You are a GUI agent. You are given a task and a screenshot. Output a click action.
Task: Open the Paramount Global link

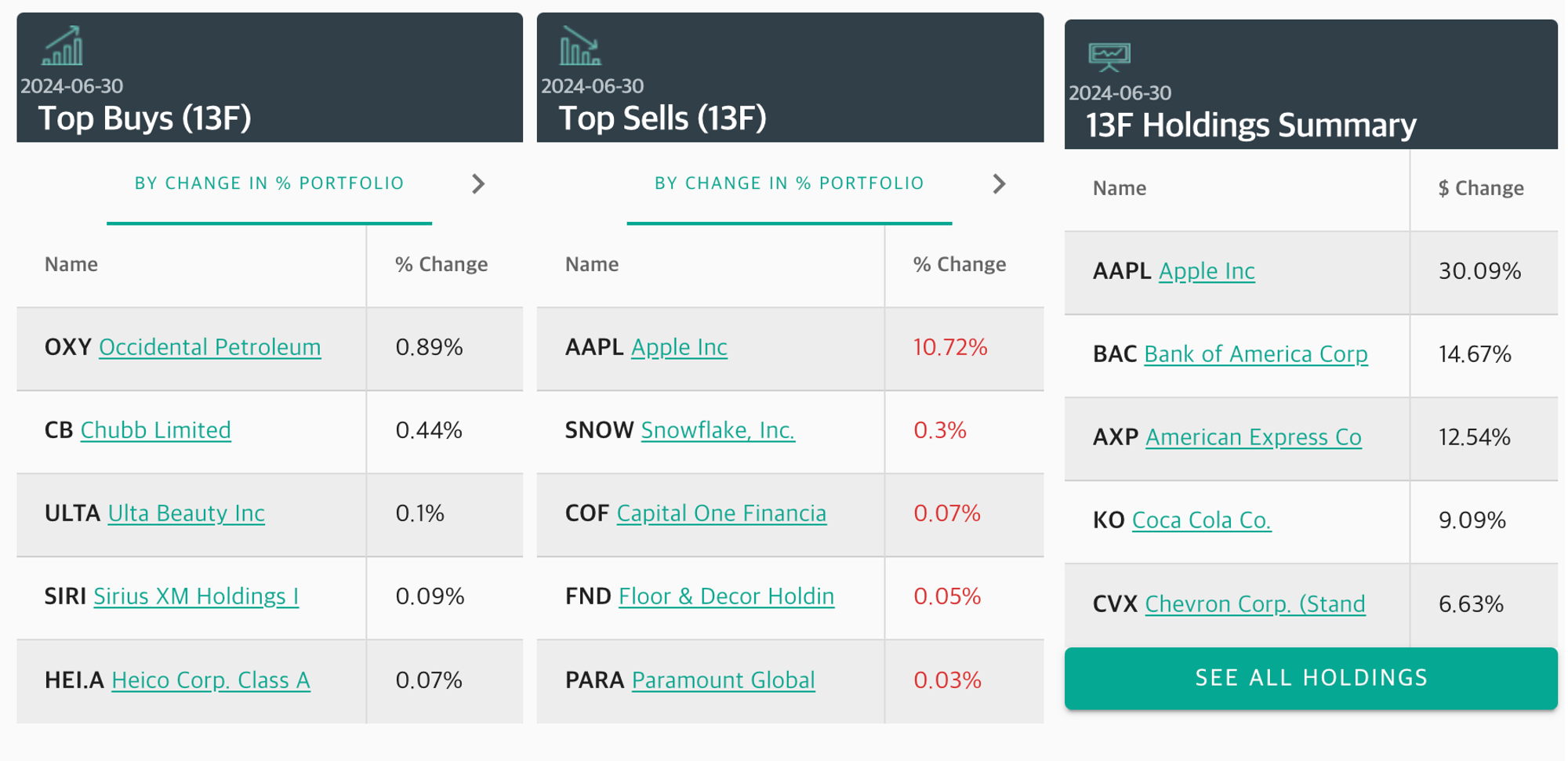pyautogui.click(x=723, y=680)
